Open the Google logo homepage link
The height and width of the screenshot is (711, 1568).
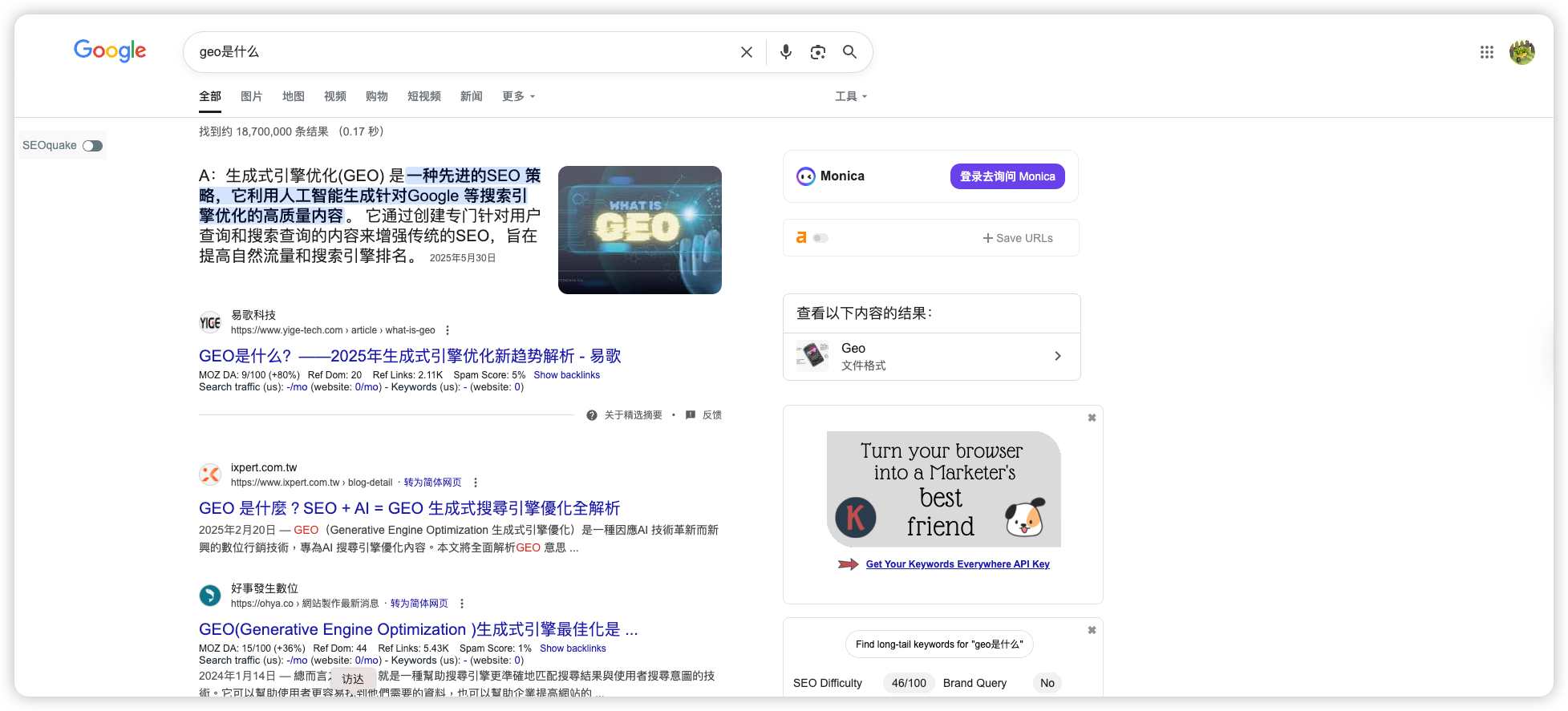coord(110,51)
